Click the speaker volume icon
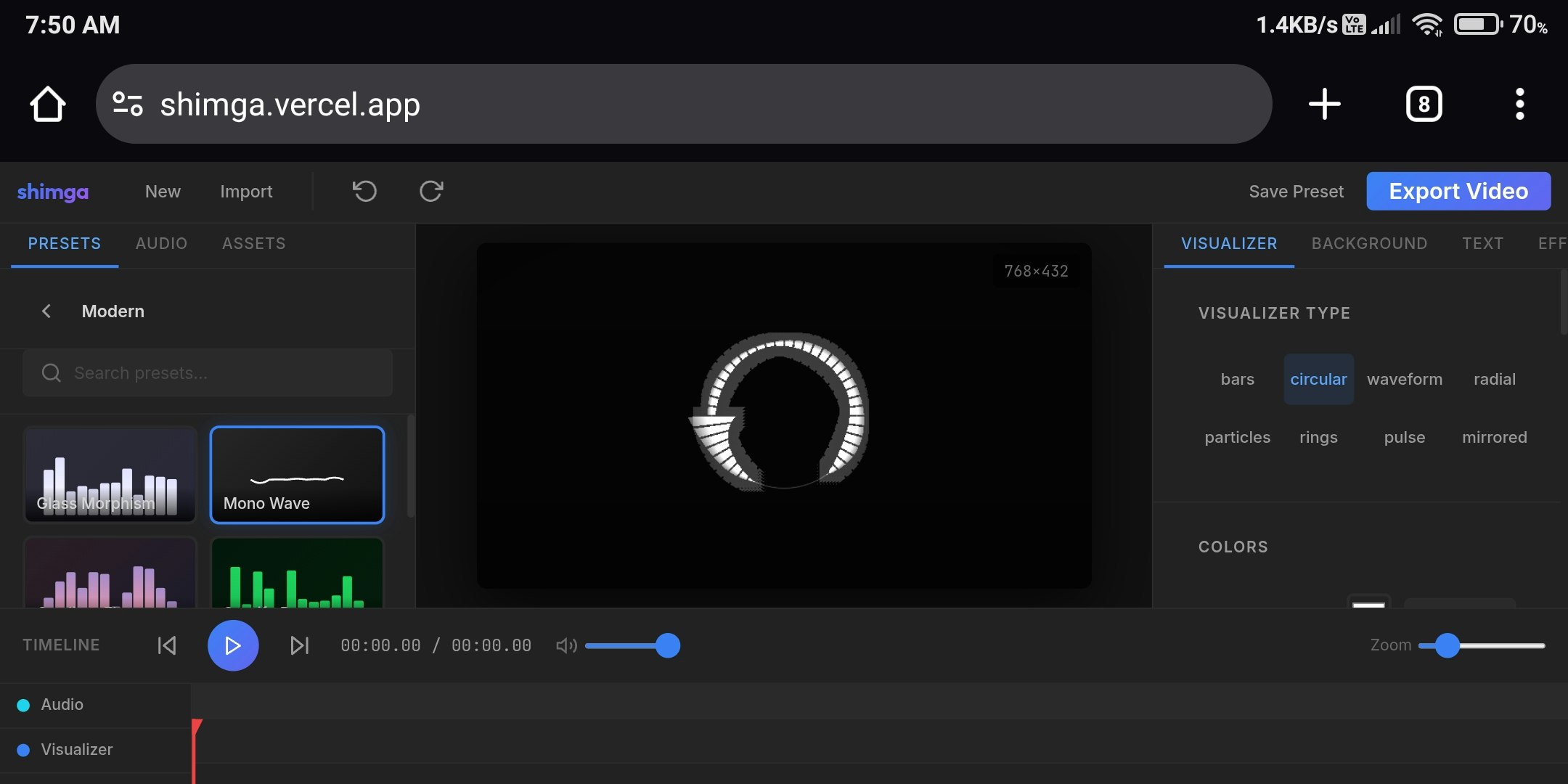 click(x=565, y=645)
